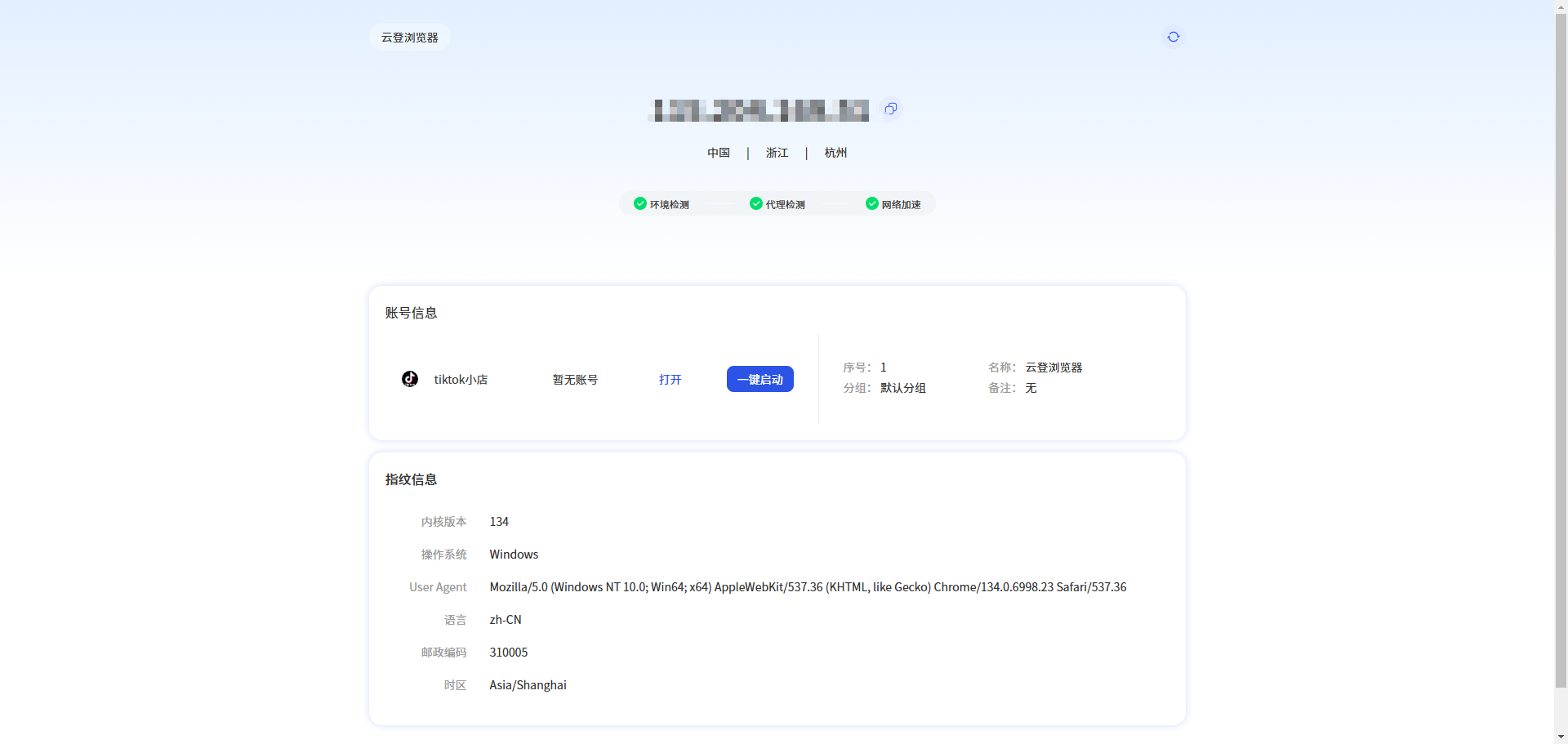Select 杭州 in the location breadcrumb
This screenshot has height=744, width=1568.
tap(835, 153)
